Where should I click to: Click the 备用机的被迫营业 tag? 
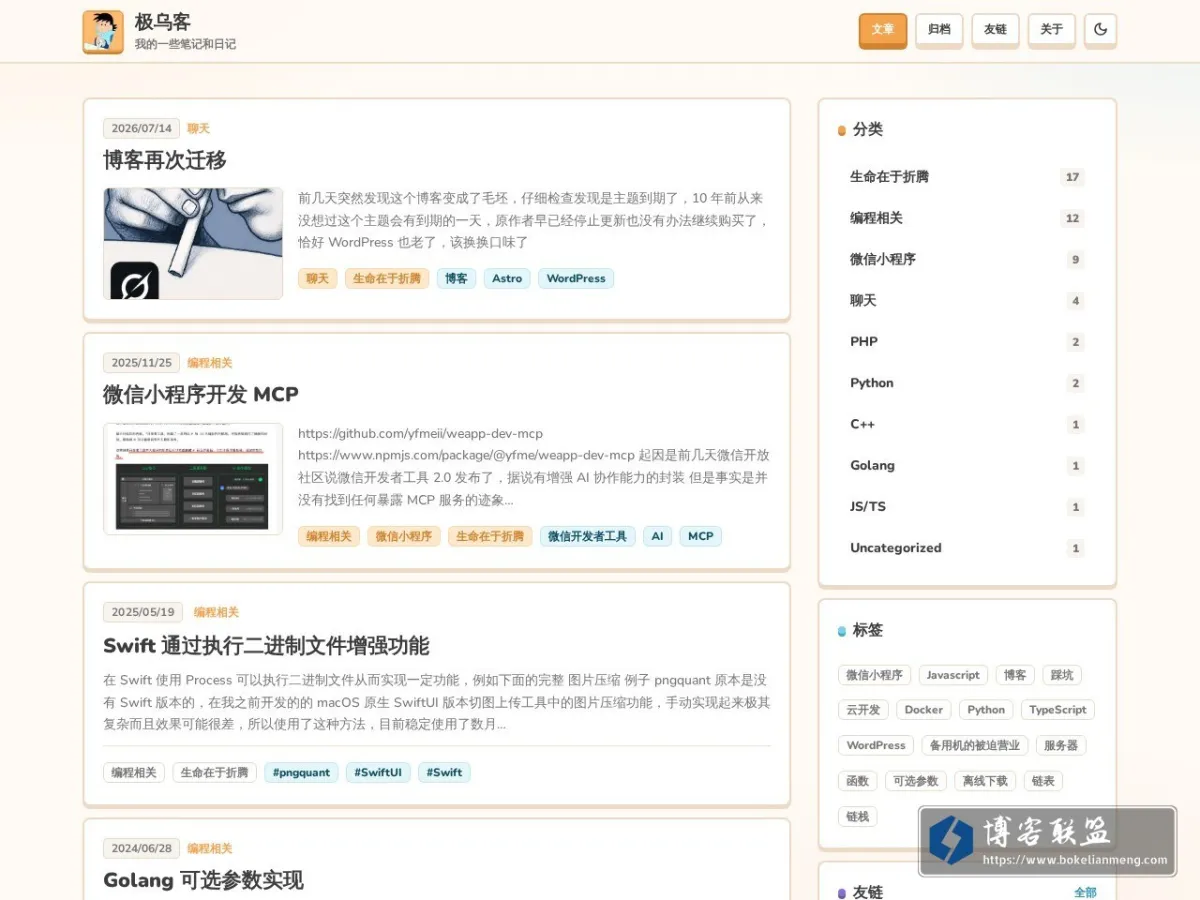975,745
